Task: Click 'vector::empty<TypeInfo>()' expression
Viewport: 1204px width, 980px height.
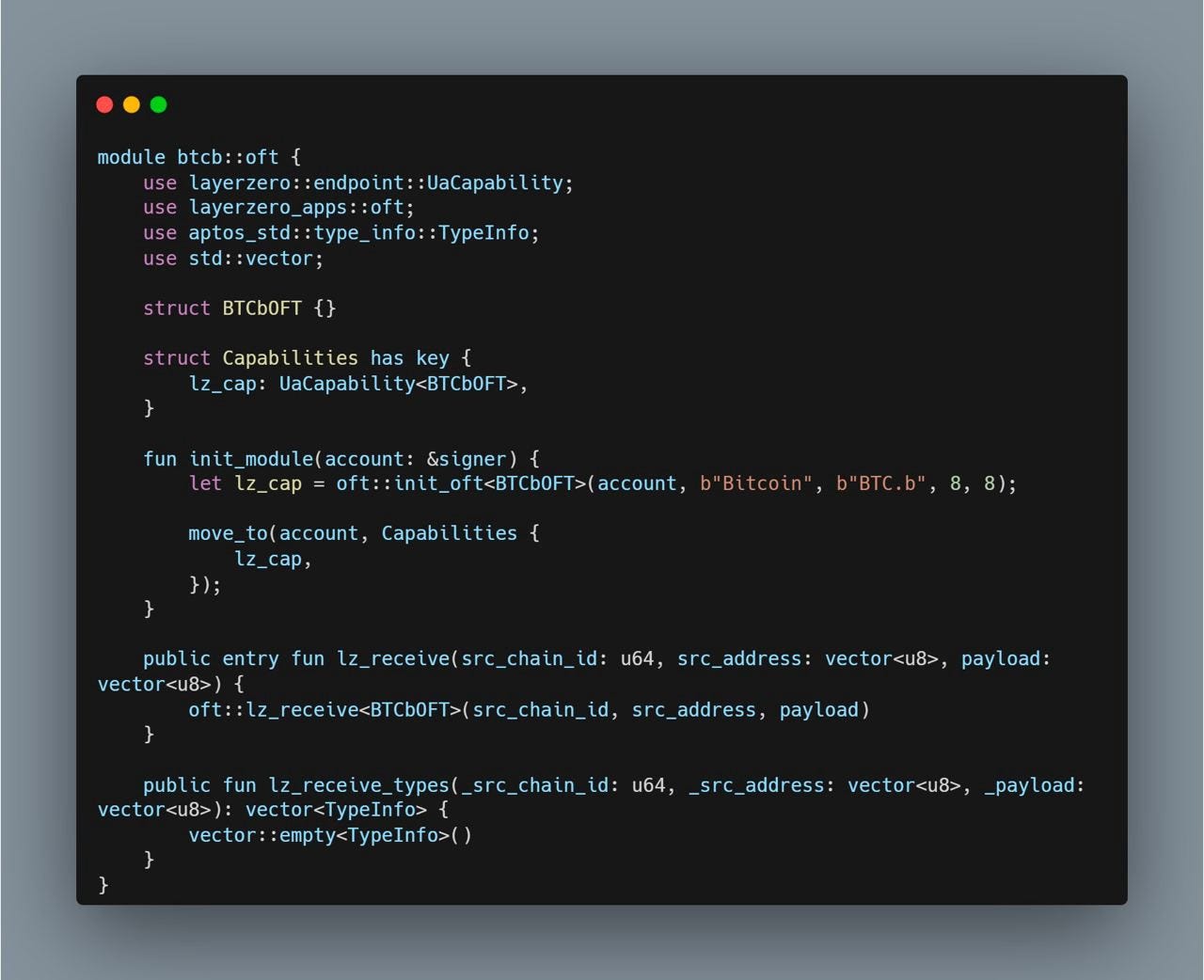Action: (330, 834)
